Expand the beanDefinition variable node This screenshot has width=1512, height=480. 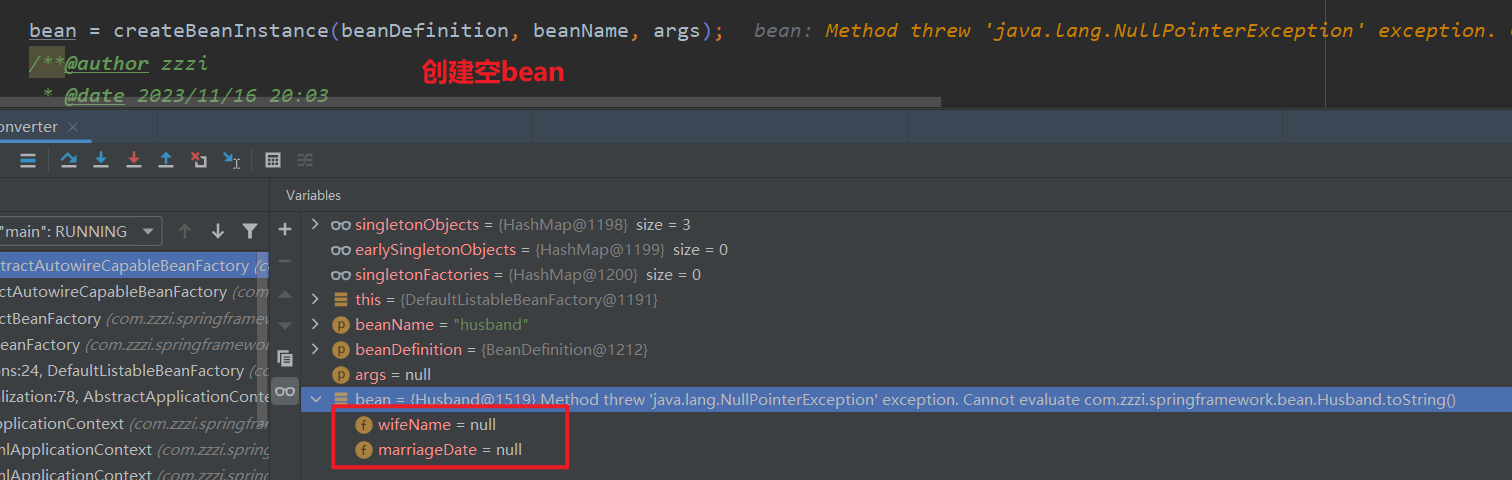coord(316,350)
